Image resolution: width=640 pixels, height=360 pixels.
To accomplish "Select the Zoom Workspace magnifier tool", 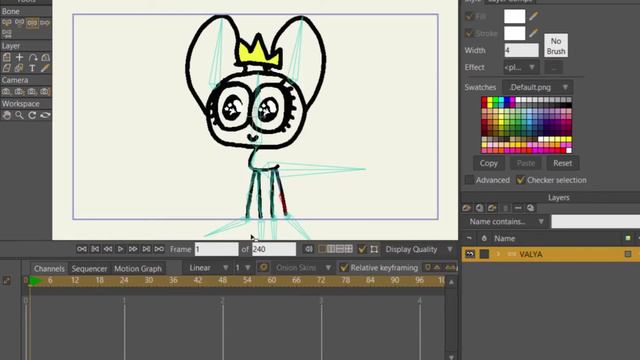I will (19, 116).
